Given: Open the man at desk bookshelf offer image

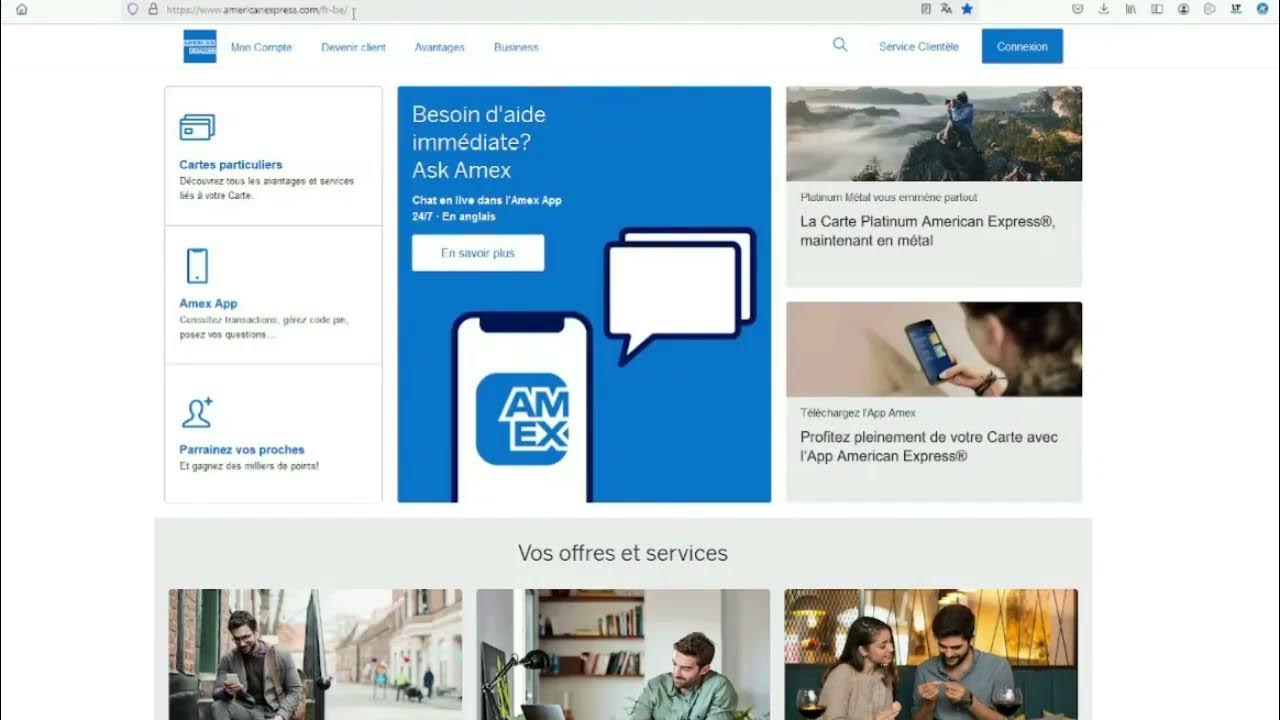Looking at the screenshot, I should coord(623,654).
